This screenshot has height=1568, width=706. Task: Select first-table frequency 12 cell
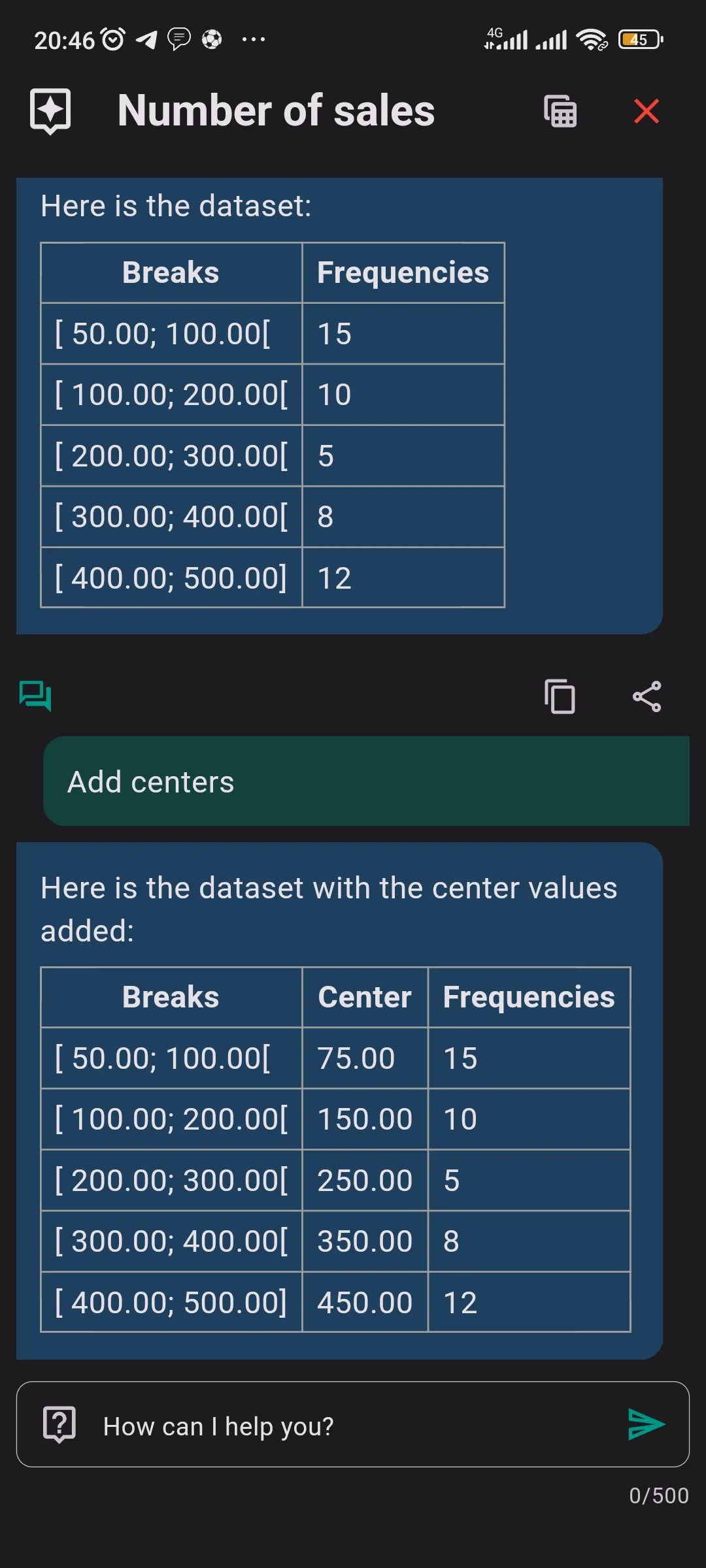(403, 578)
